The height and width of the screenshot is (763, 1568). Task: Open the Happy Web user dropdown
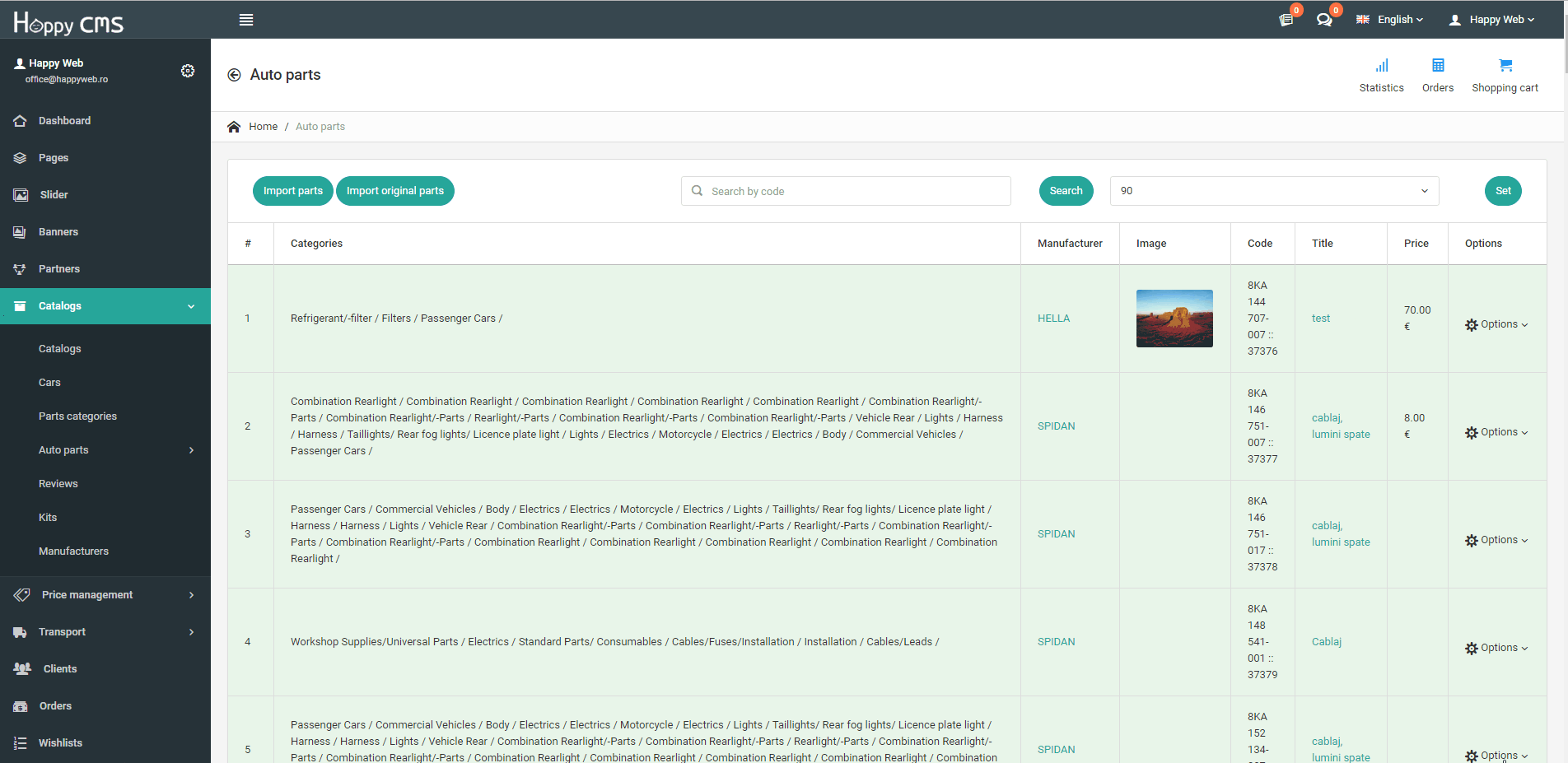(1492, 20)
